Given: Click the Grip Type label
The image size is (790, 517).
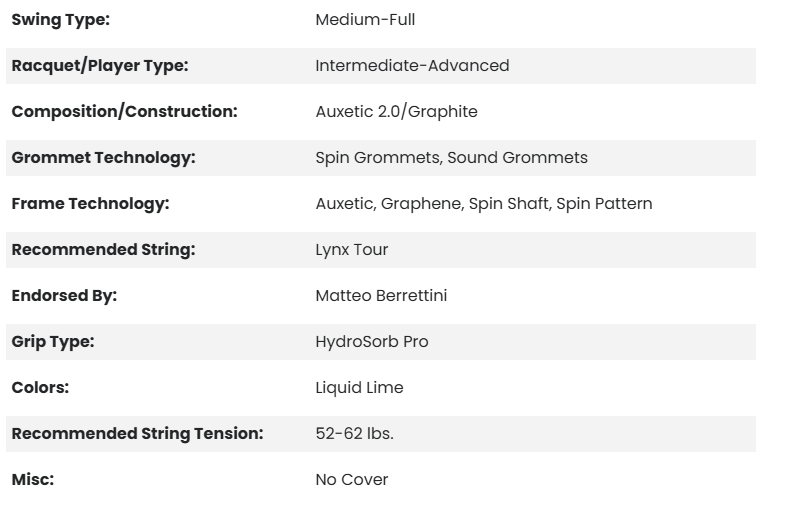Looking at the screenshot, I should (52, 342).
